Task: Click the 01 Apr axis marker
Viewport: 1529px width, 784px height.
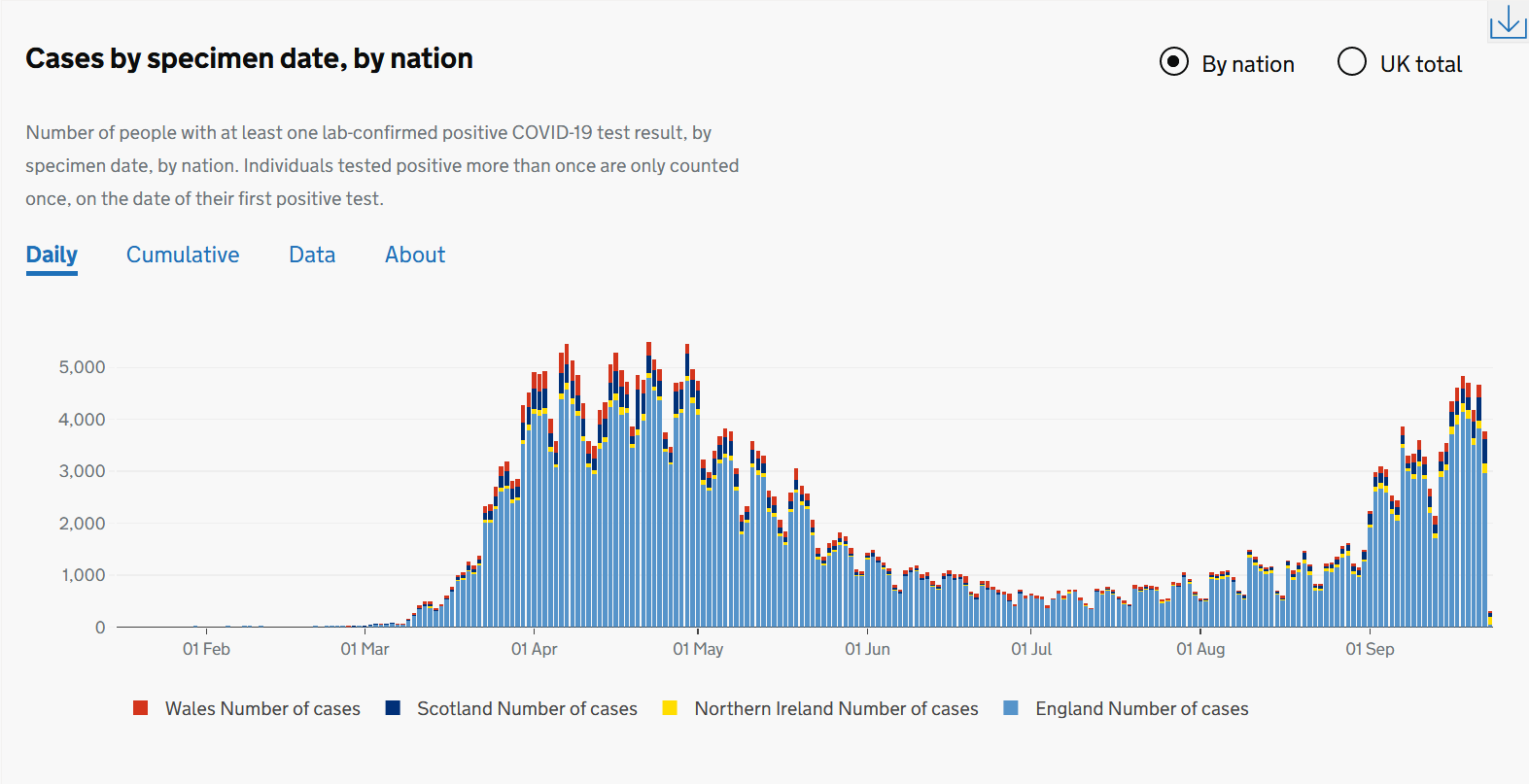Action: (534, 649)
